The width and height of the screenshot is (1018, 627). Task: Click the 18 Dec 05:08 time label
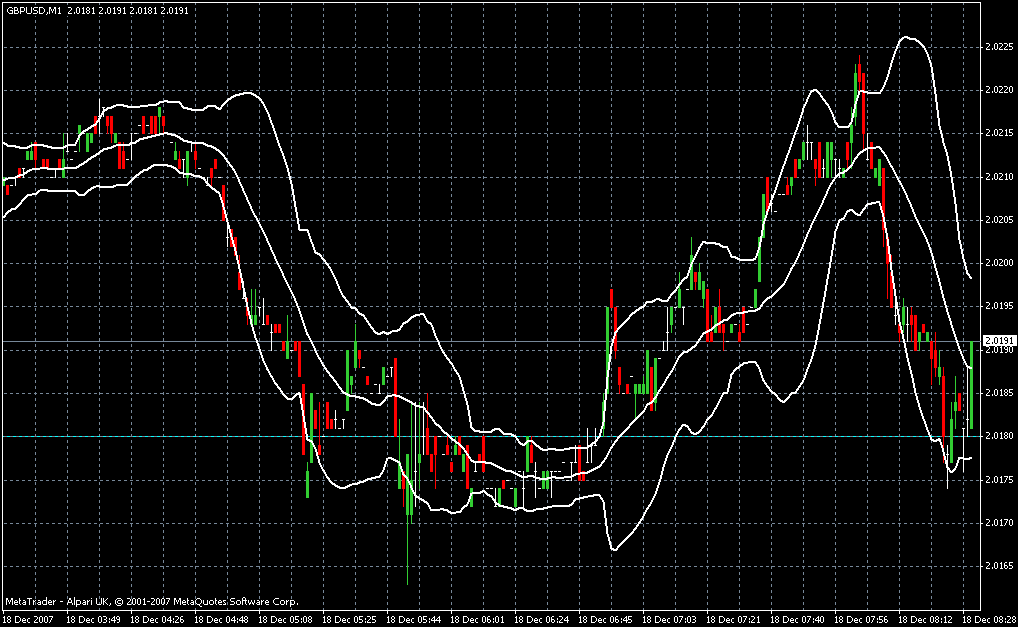(286, 619)
